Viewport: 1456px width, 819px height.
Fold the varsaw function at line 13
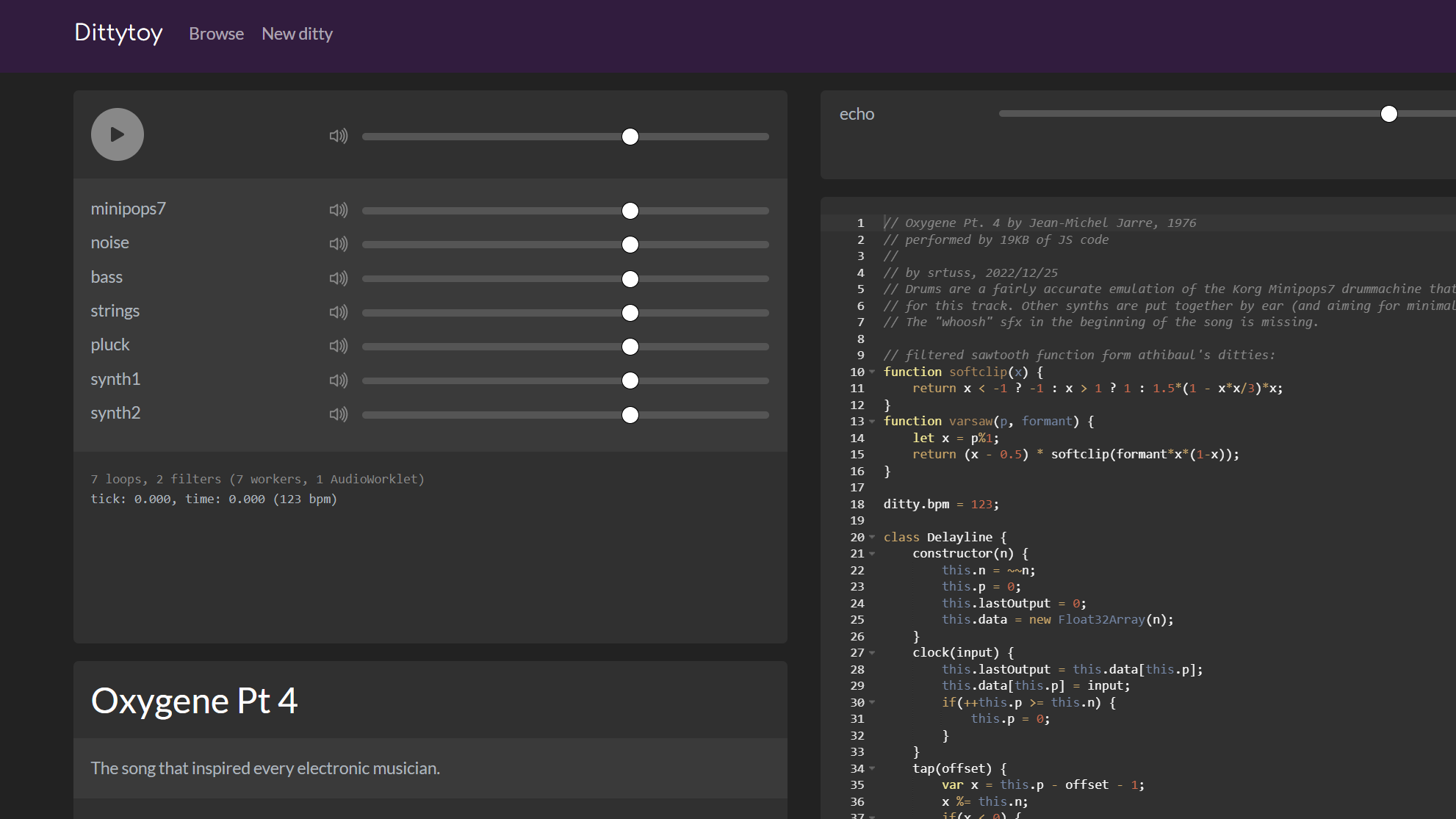point(872,422)
